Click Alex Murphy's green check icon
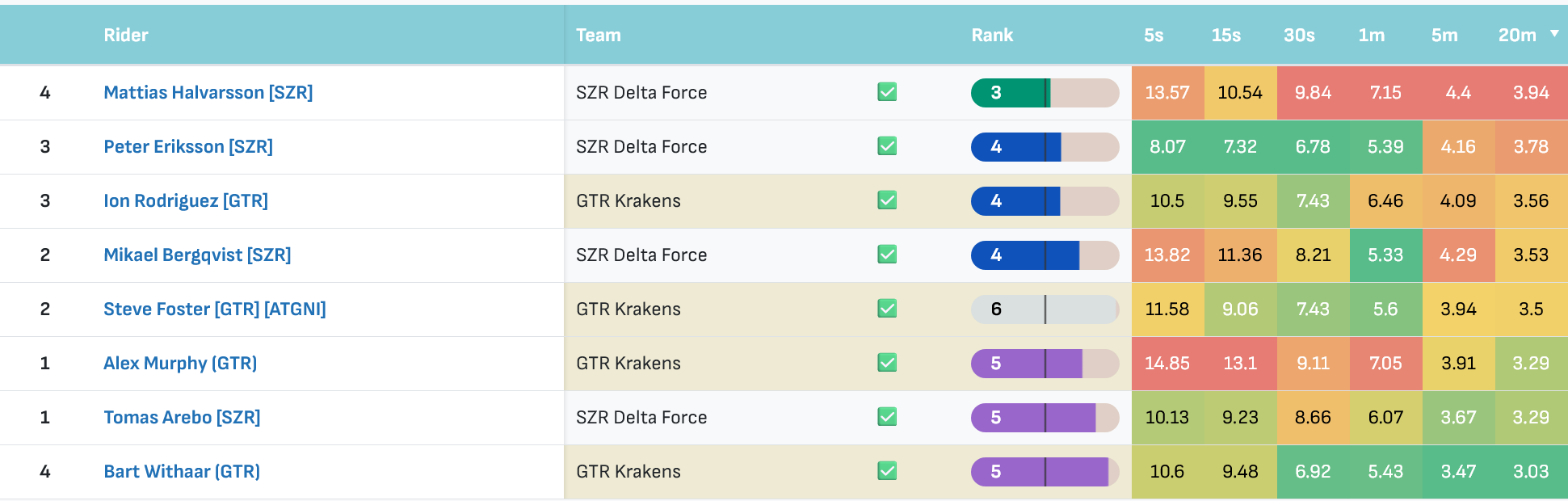The image size is (1568, 501). click(x=887, y=363)
